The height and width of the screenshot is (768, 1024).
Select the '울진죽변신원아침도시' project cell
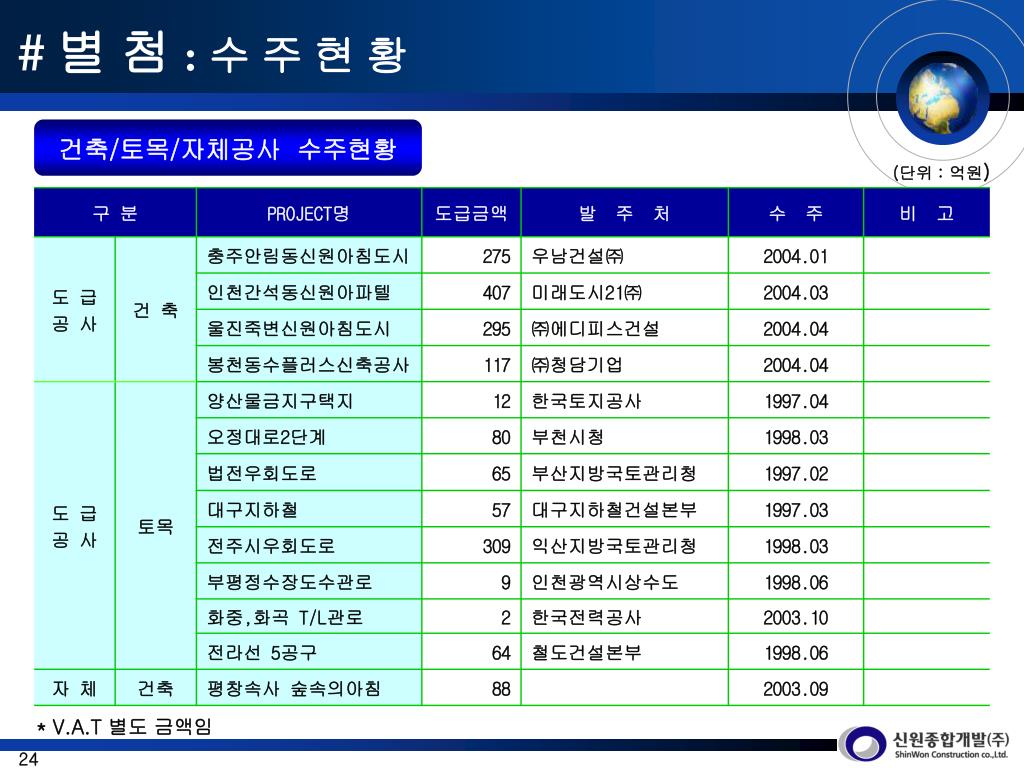(x=309, y=328)
